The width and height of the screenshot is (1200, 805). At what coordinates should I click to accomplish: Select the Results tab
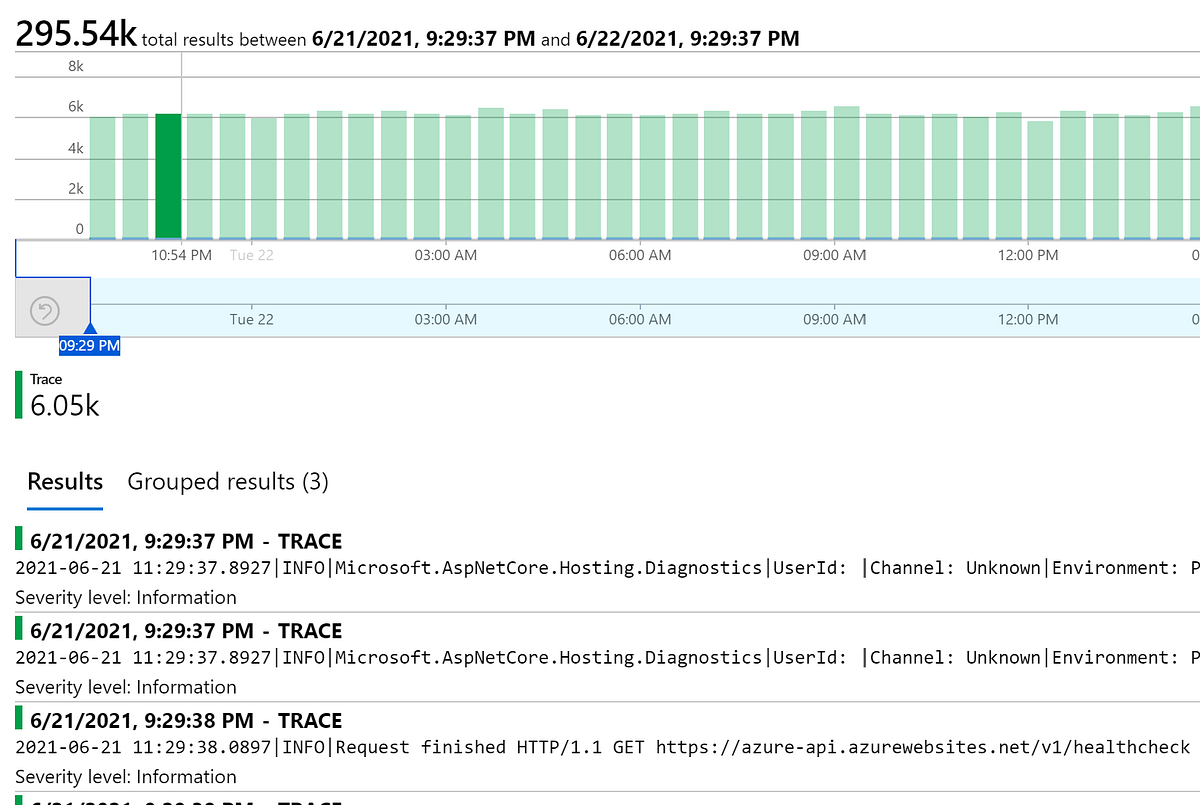click(64, 482)
